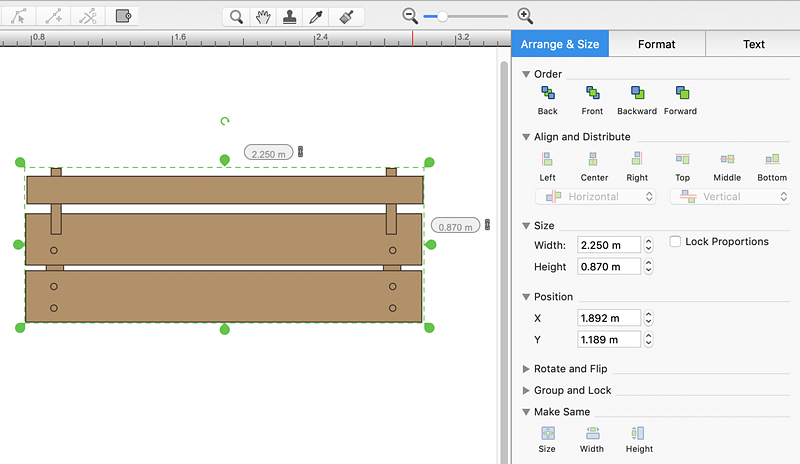Make Same Size
The image size is (800, 464).
[x=547, y=439]
